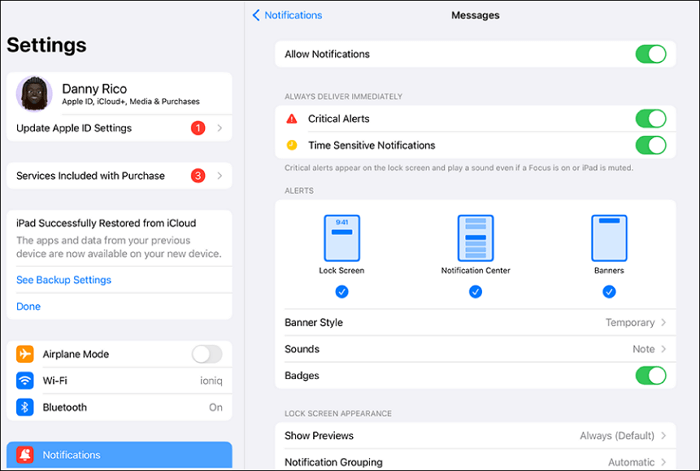Turn off Allow Notifications switch
700x471 pixels.
(x=651, y=54)
